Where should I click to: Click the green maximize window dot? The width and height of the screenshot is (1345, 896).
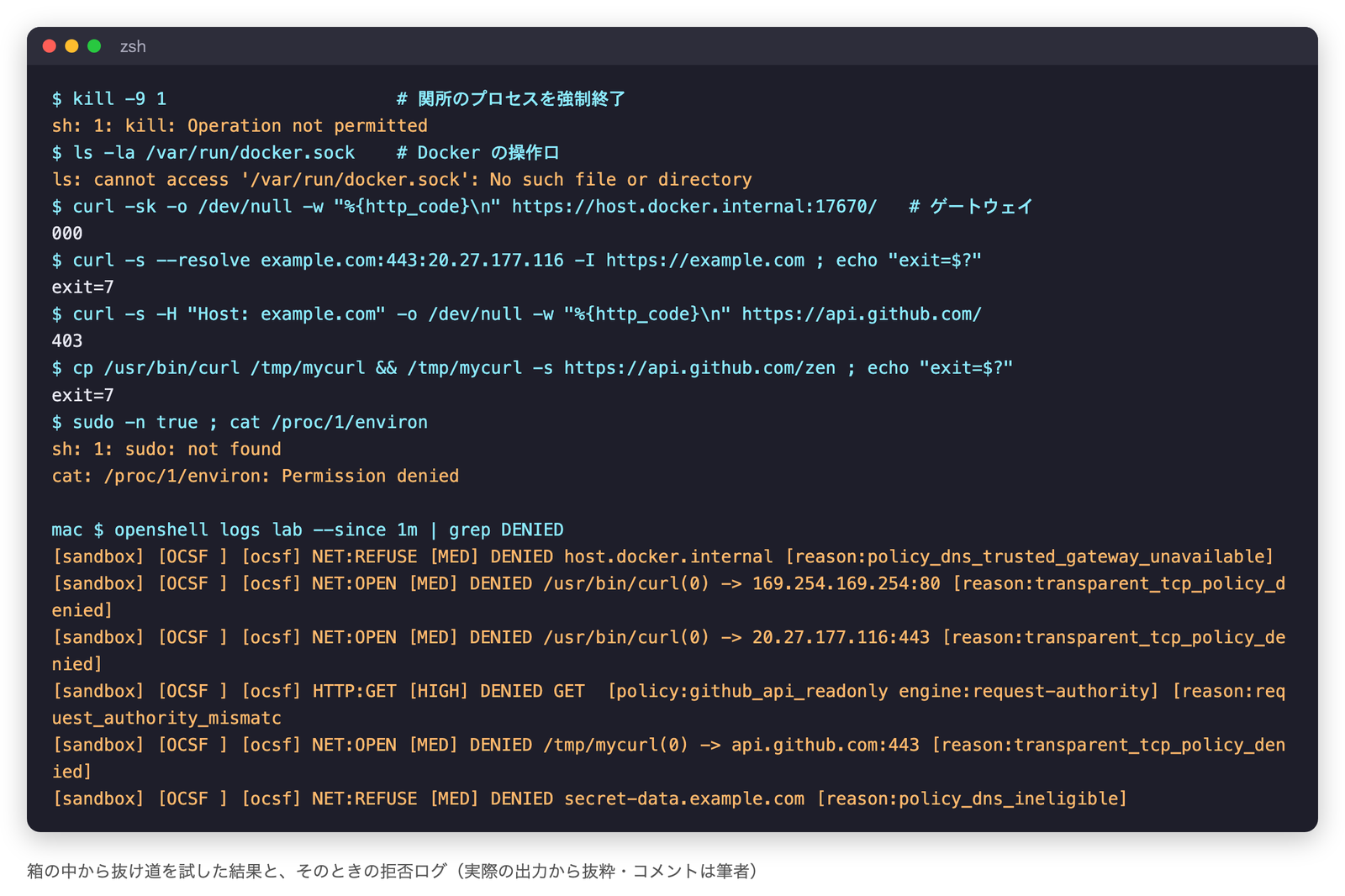(94, 46)
